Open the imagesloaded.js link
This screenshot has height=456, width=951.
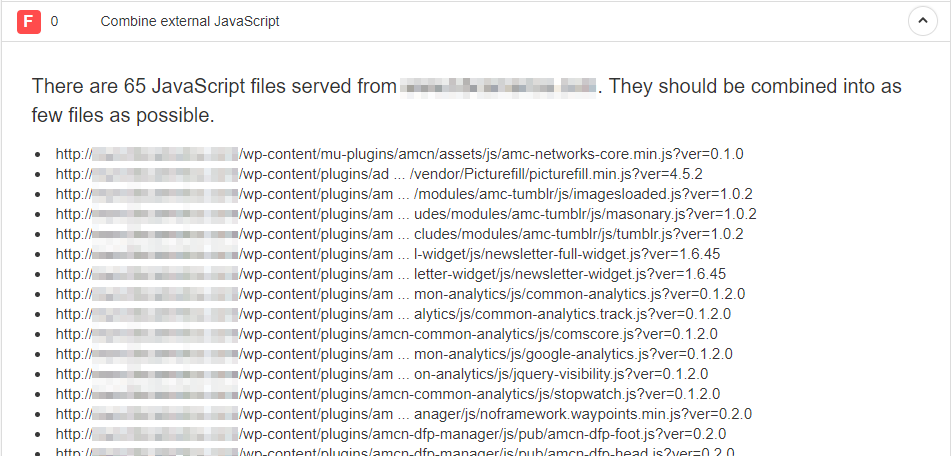click(404, 194)
